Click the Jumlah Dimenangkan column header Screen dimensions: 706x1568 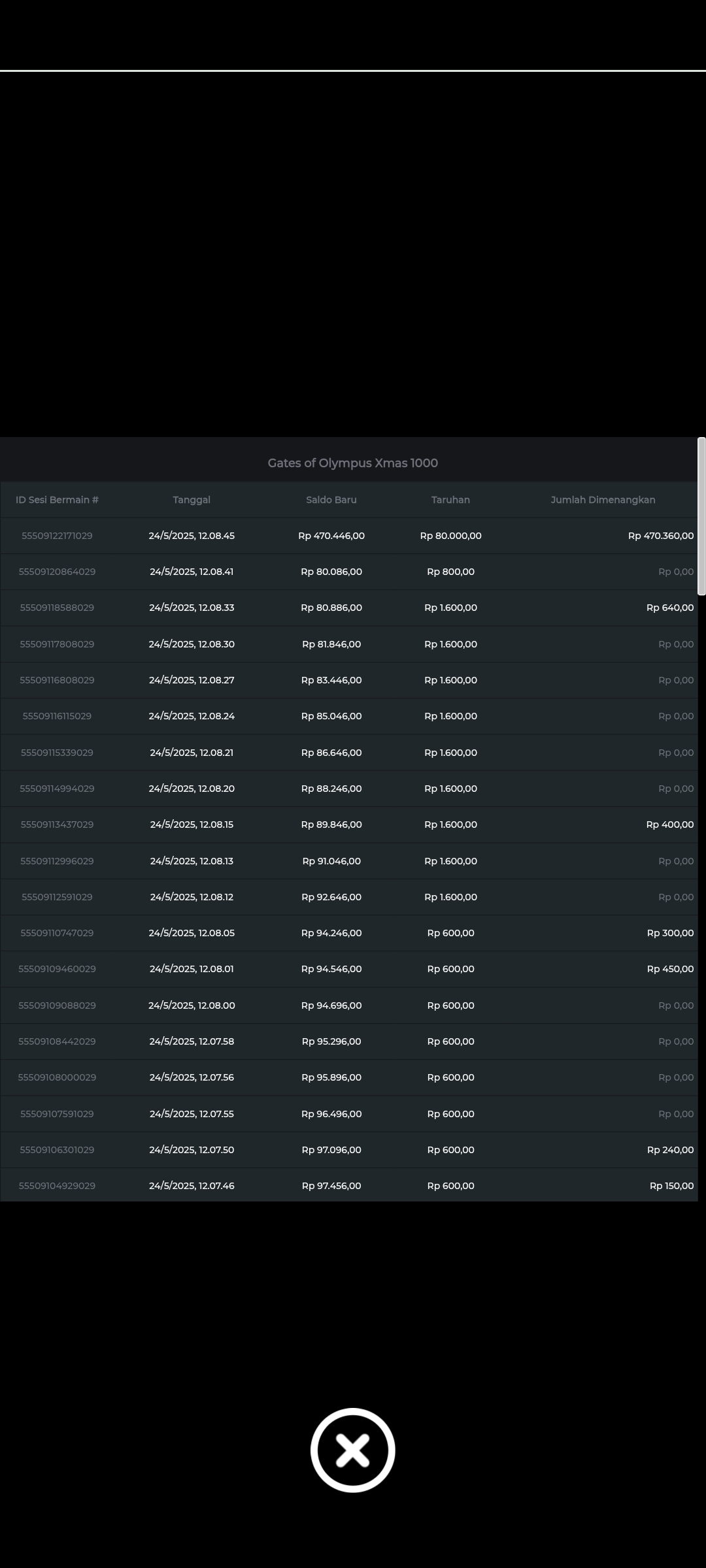603,500
